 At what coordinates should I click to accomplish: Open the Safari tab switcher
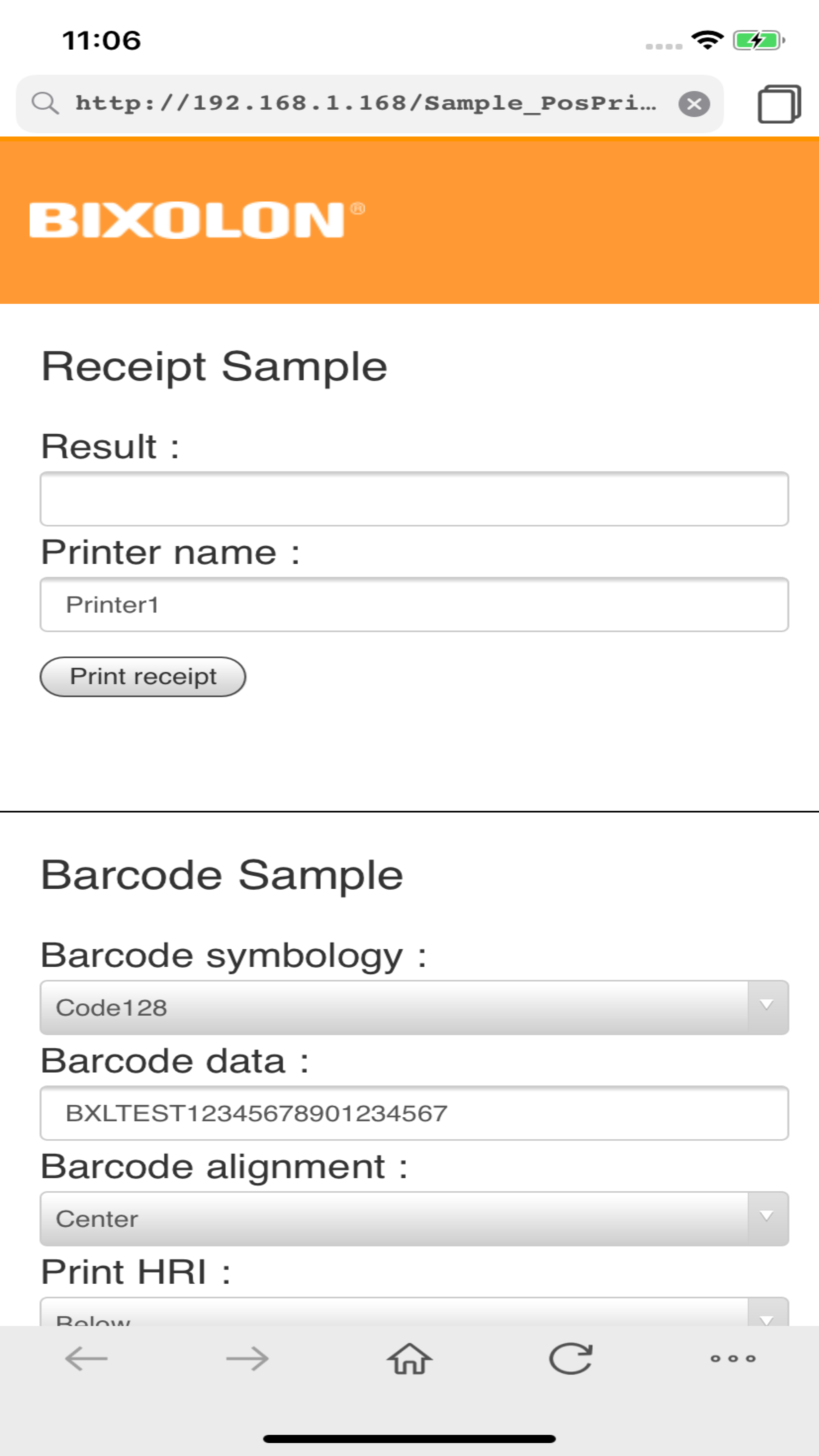point(780,103)
